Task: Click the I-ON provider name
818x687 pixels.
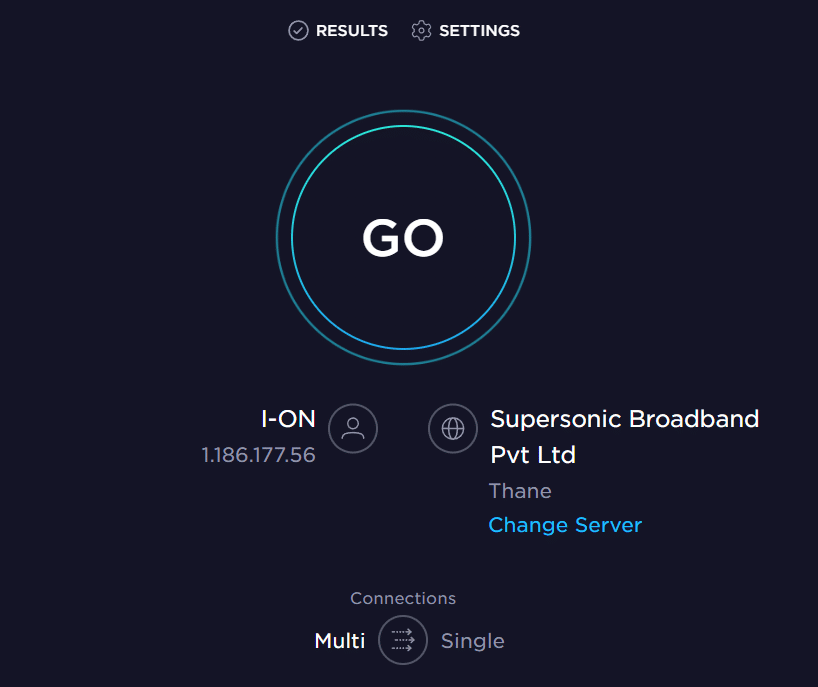Action: [288, 419]
